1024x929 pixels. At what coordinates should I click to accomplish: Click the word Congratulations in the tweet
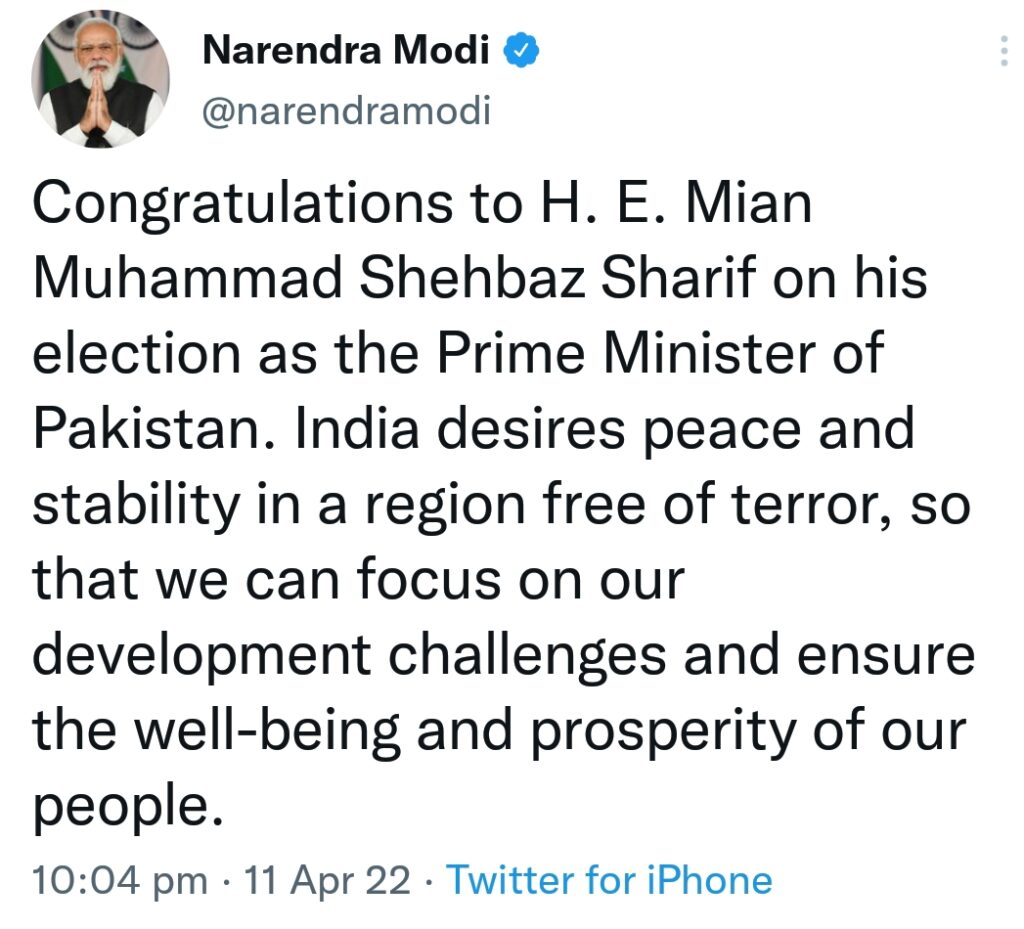pos(242,204)
